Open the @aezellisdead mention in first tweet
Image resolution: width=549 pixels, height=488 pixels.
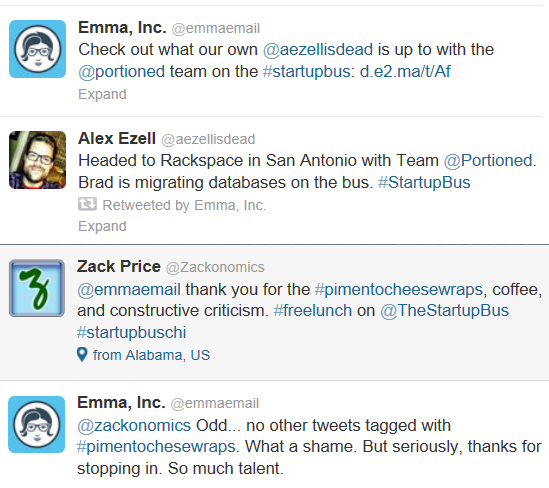pos(318,49)
